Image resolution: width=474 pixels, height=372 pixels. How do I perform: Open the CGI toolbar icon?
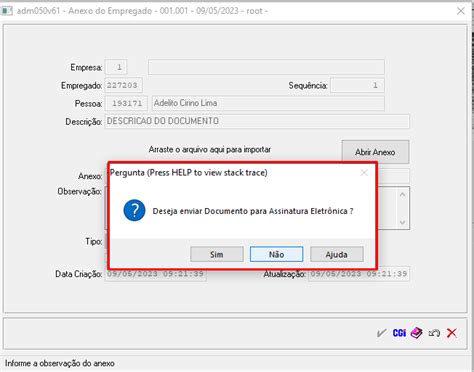tap(399, 333)
